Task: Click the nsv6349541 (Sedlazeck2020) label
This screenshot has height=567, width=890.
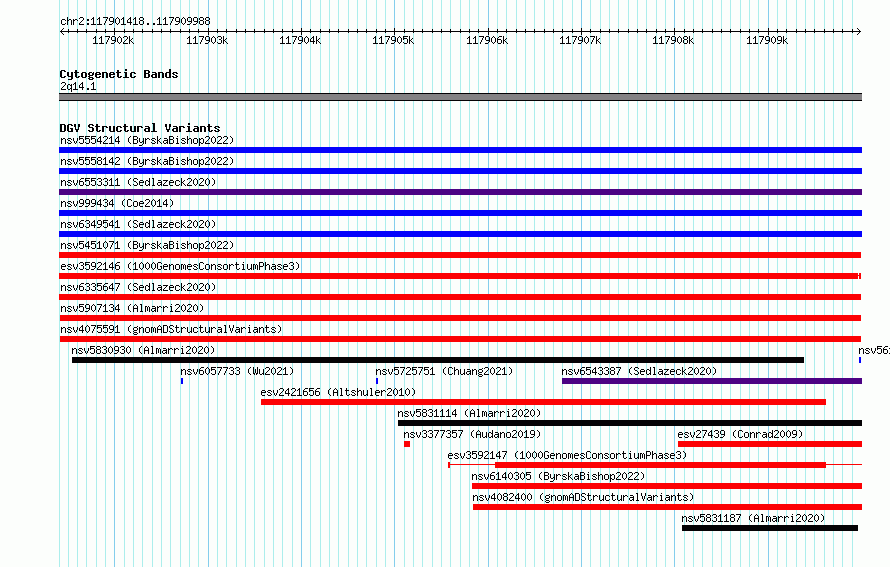Action: [138, 224]
